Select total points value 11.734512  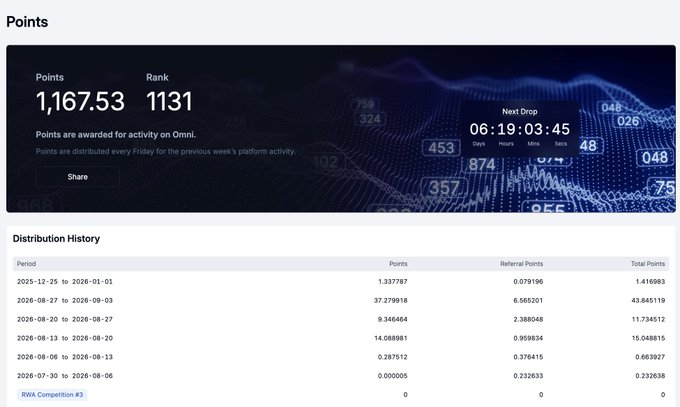[648, 319]
